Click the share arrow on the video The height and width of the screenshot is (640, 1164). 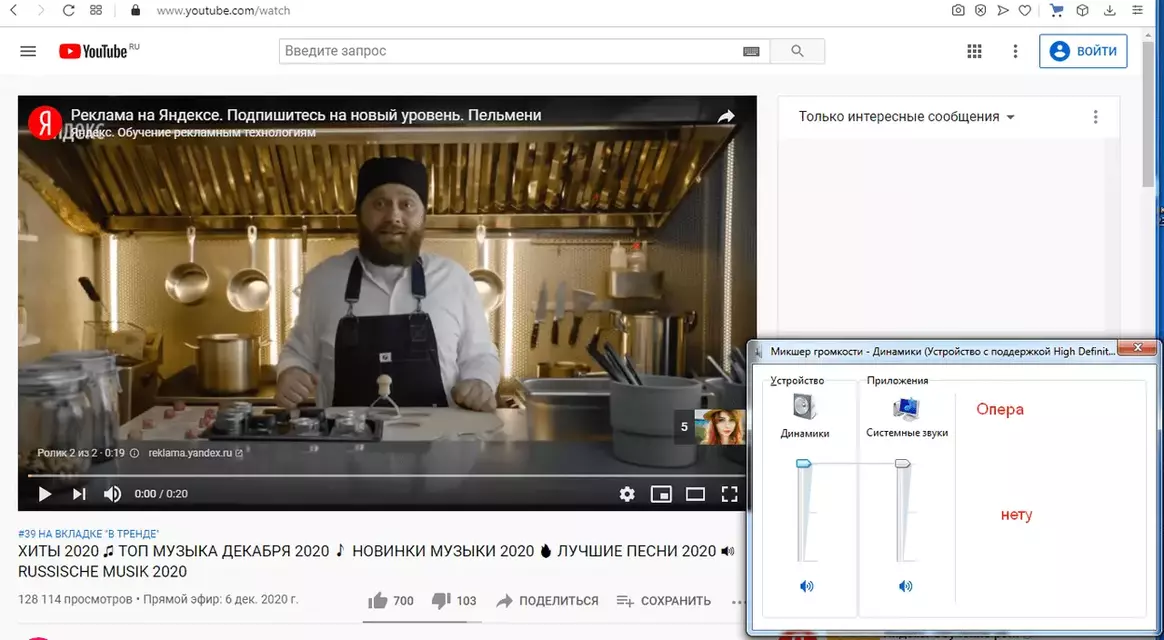[726, 116]
